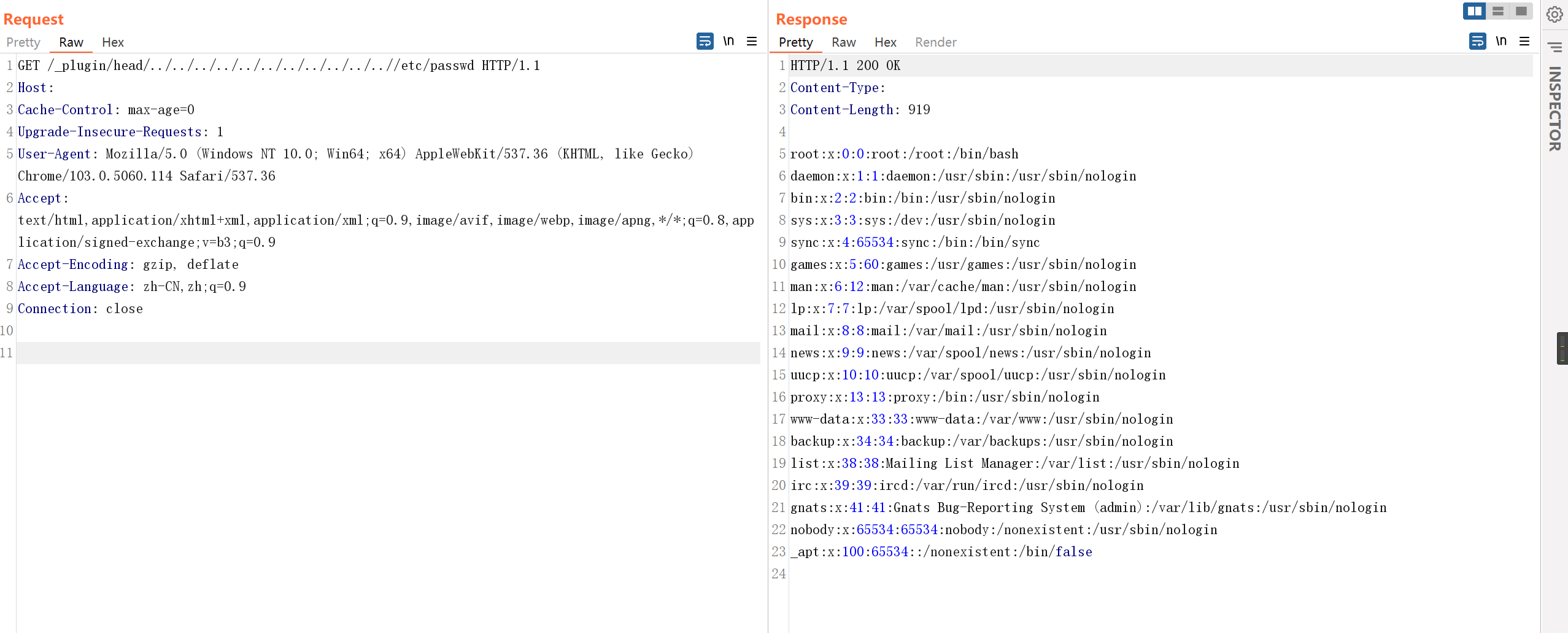This screenshot has width=1568, height=633.
Task: Select the side-by-side message layout icon
Action: coord(1475,10)
